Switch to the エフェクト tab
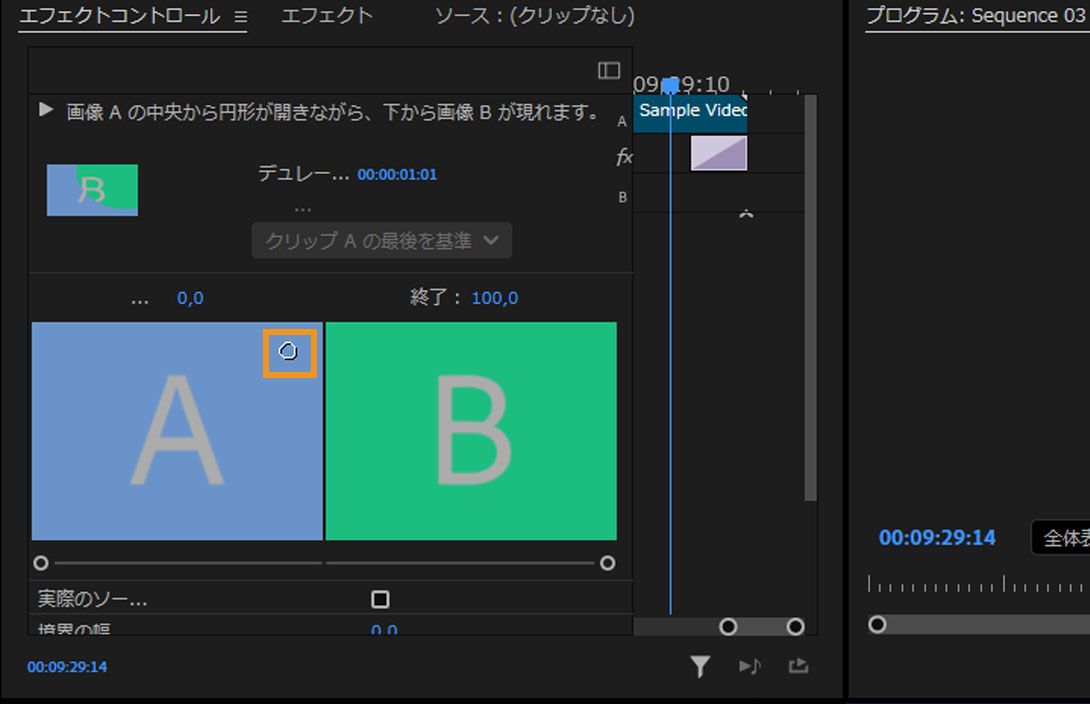The height and width of the screenshot is (704, 1090). point(327,16)
